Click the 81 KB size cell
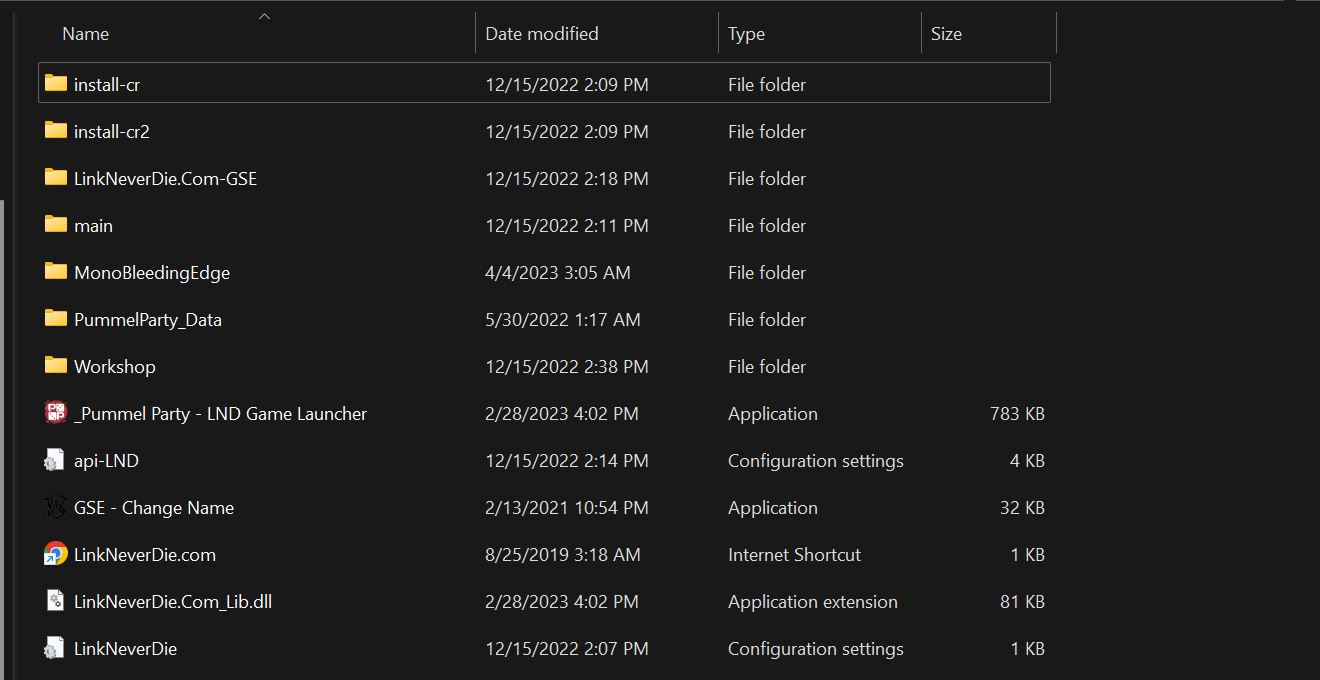1320x680 pixels. (1022, 602)
